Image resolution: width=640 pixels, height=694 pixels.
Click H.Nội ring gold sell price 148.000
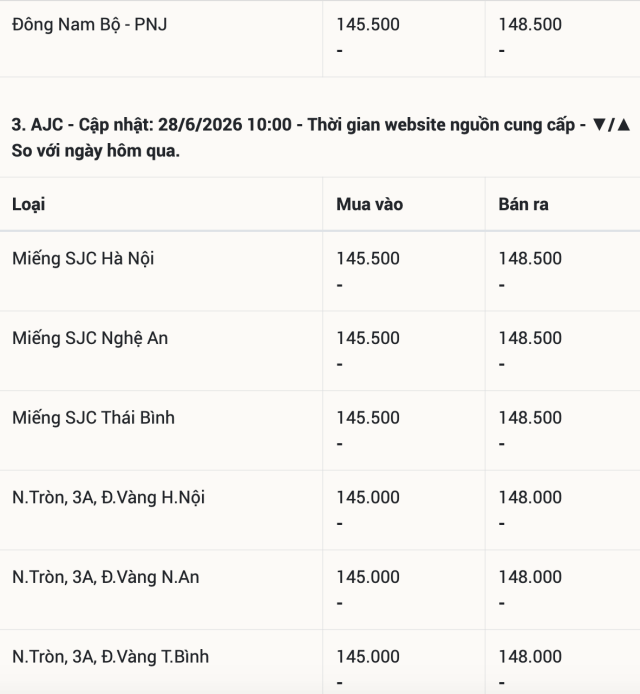pos(530,497)
